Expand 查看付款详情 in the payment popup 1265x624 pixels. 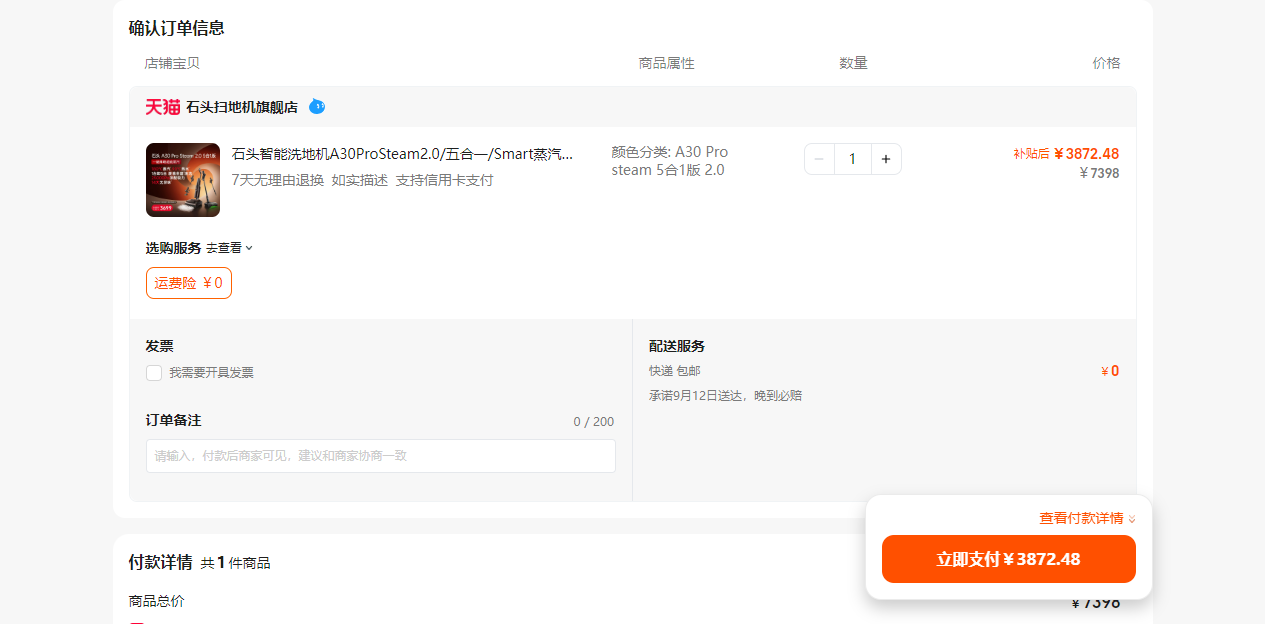coord(1081,518)
